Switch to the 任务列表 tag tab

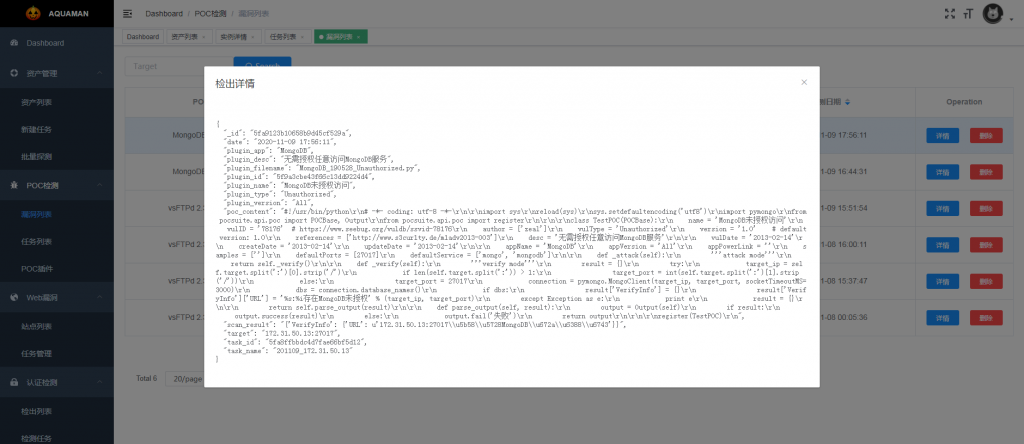[x=286, y=37]
